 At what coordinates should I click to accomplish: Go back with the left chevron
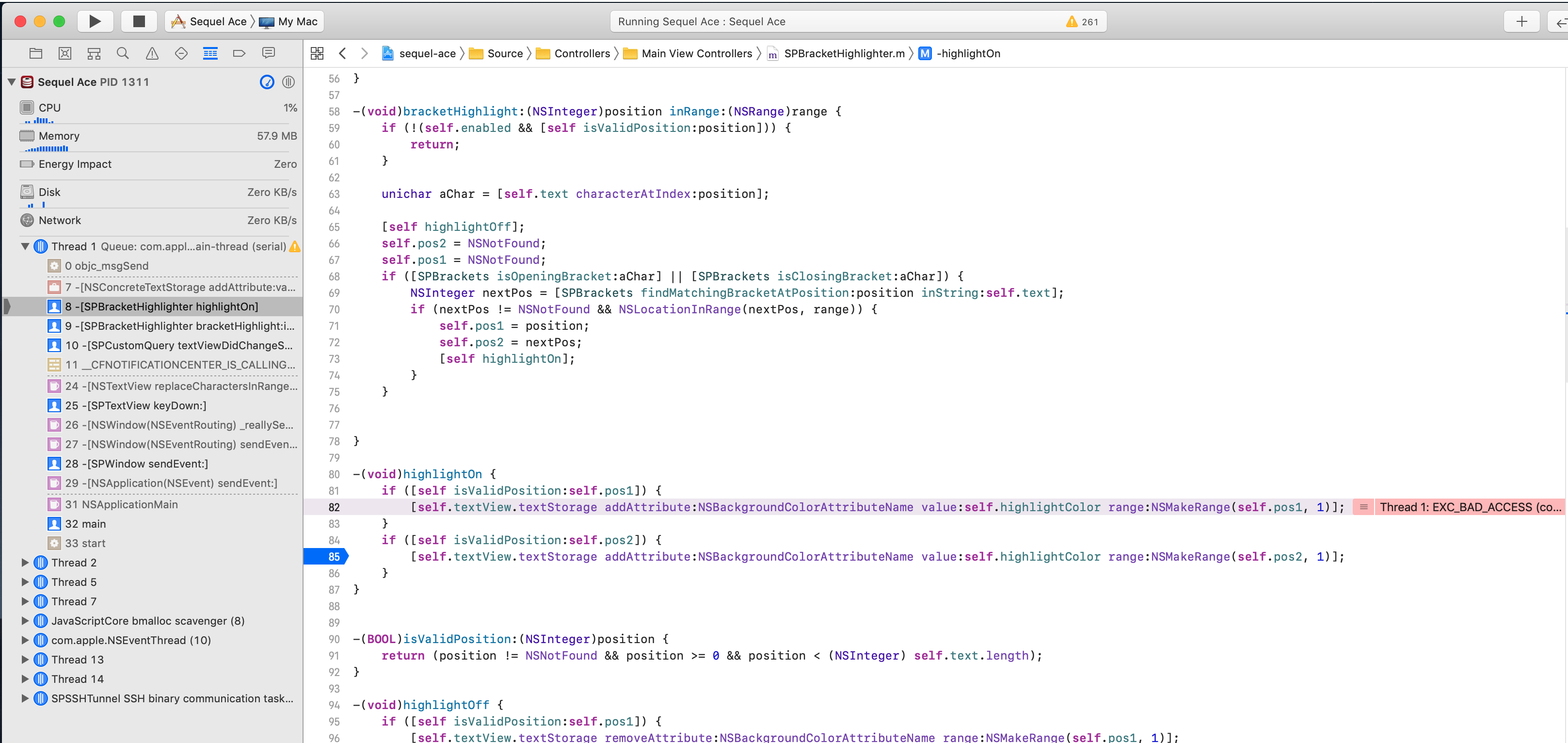[x=343, y=54]
